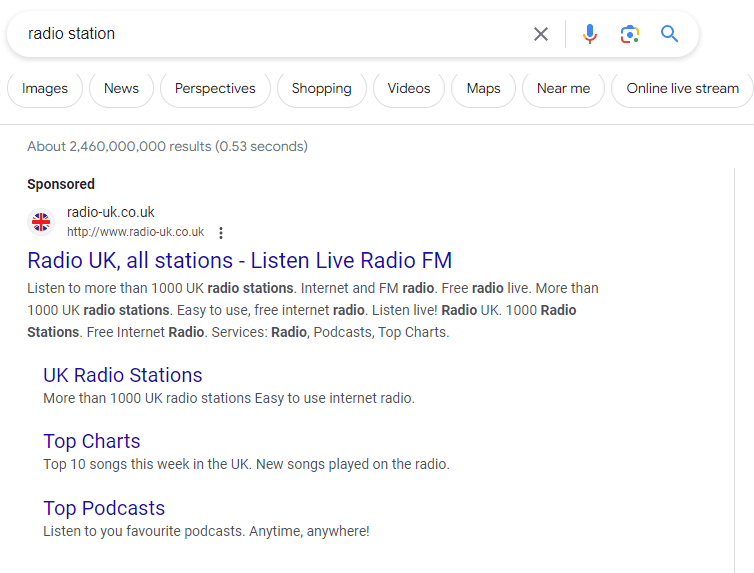754x573 pixels.
Task: Apply the Online live stream filter chip
Action: click(x=682, y=89)
